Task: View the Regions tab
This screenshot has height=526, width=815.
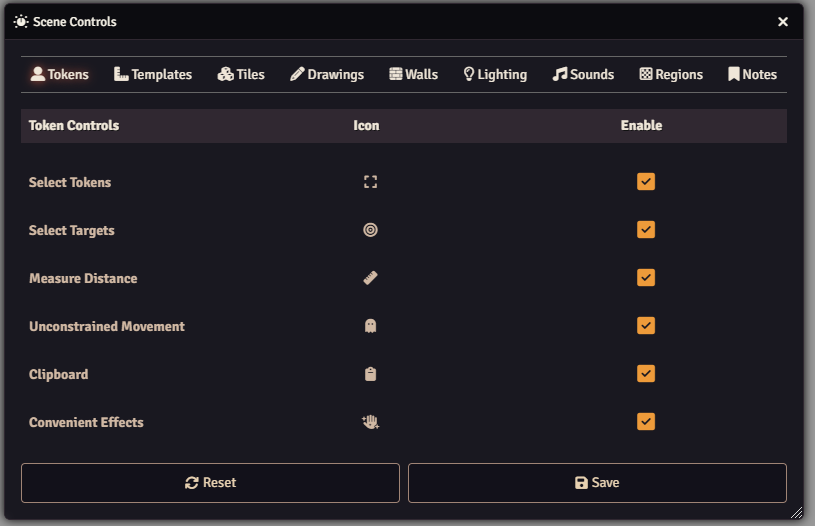Action: click(671, 74)
